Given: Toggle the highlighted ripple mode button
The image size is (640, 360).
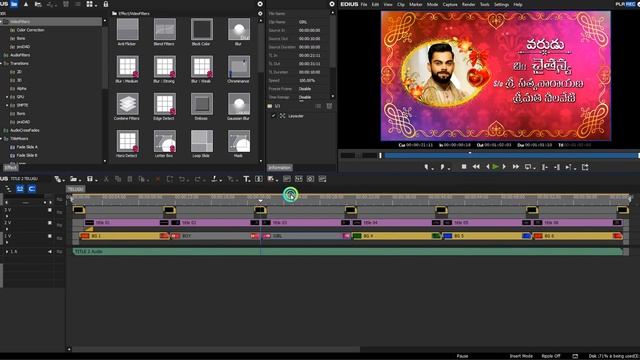Looking at the screenshot, I should coord(32,189).
